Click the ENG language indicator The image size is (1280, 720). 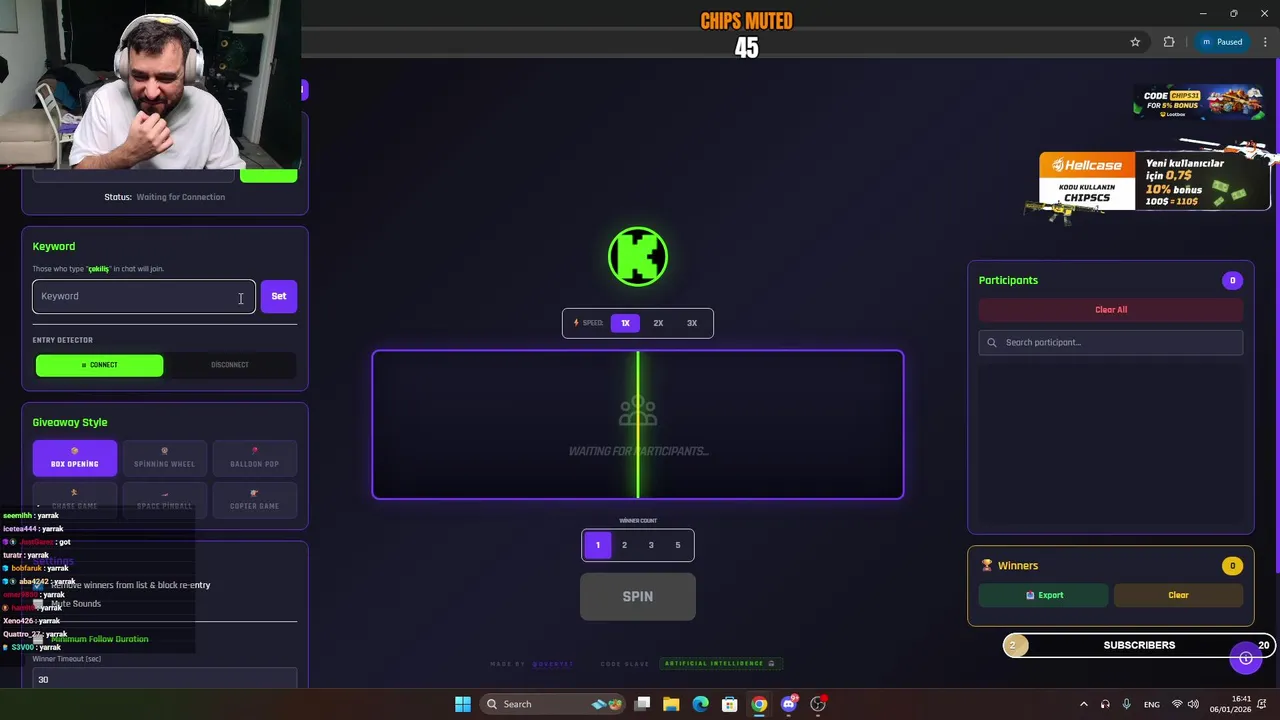1152,704
